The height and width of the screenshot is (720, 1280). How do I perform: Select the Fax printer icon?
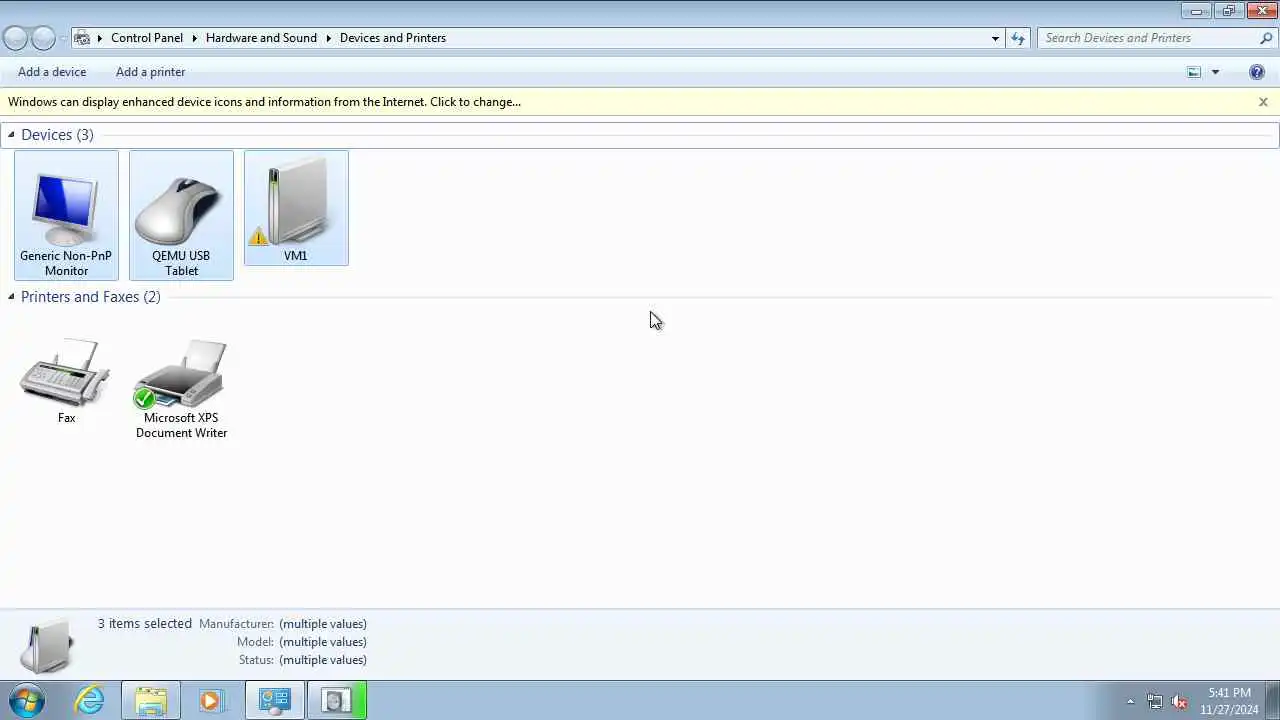pos(66,380)
